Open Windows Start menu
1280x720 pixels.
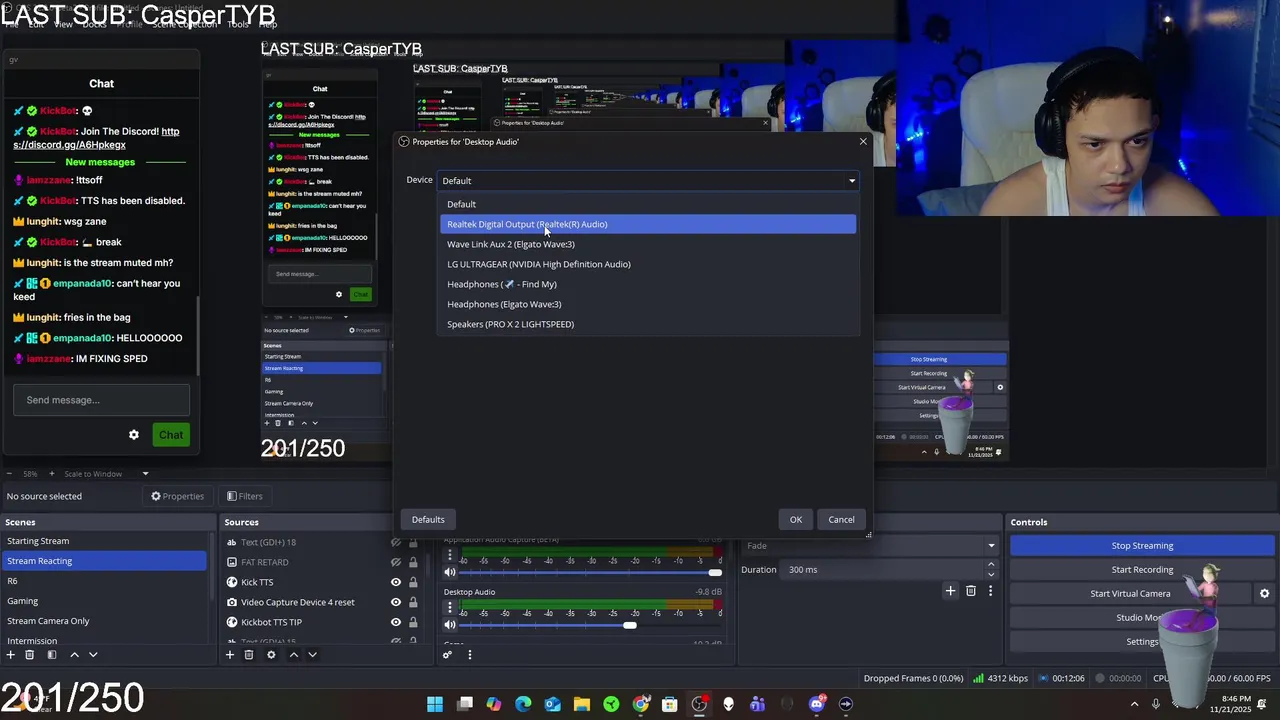[435, 704]
